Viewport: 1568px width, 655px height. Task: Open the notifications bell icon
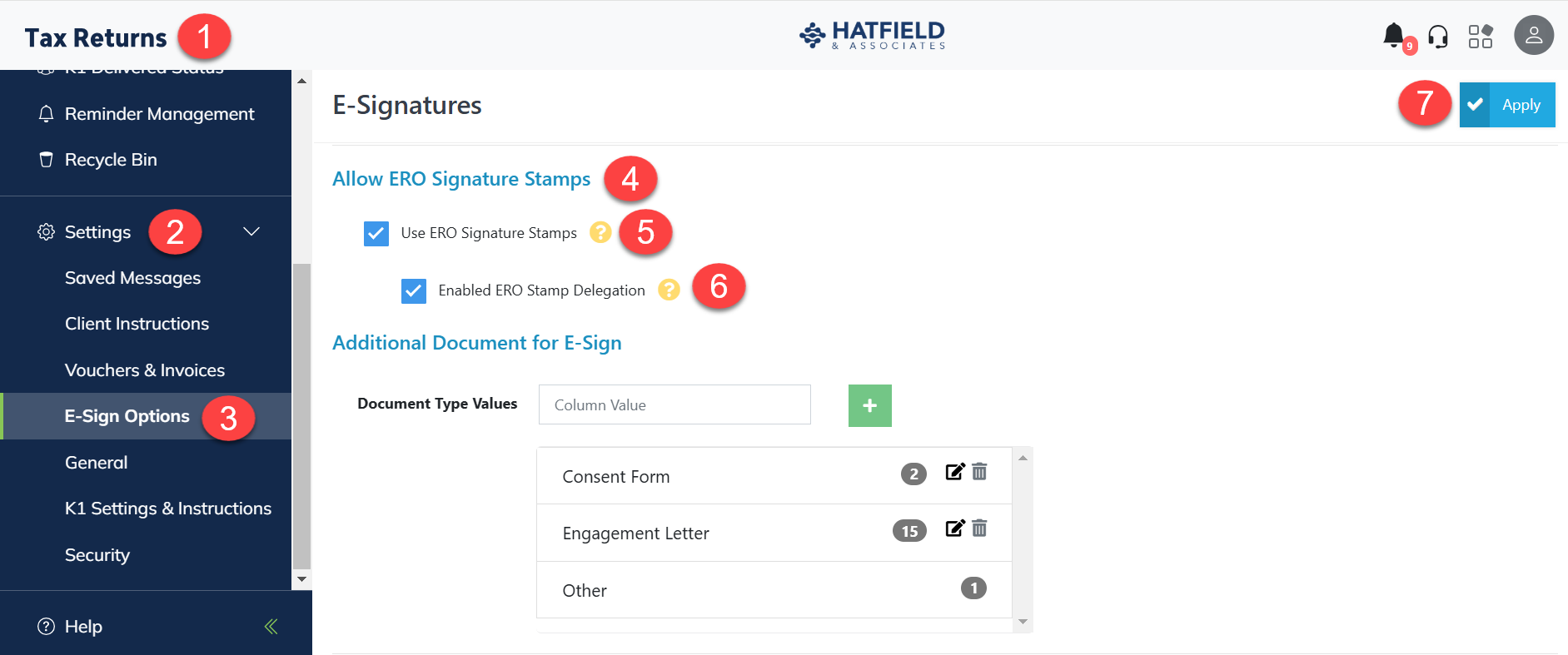click(x=1393, y=36)
